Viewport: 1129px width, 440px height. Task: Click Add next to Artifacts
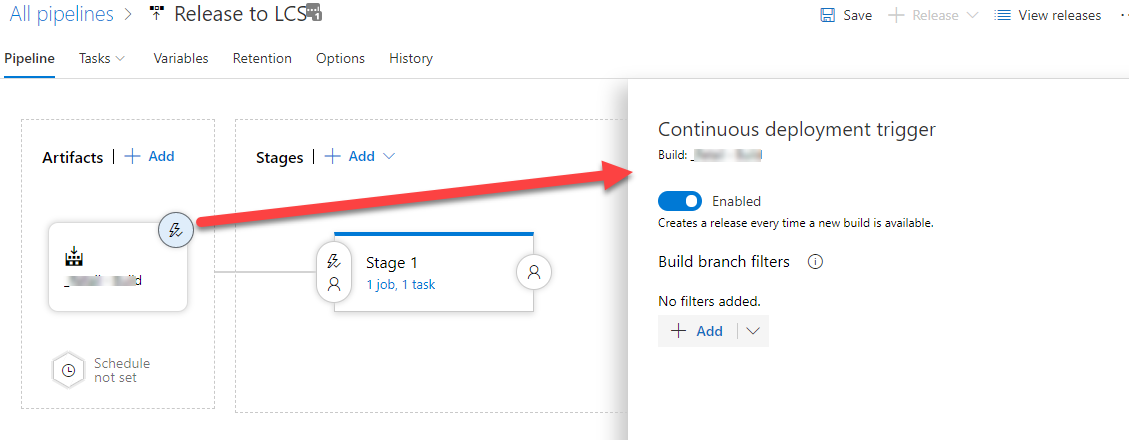tap(149, 156)
